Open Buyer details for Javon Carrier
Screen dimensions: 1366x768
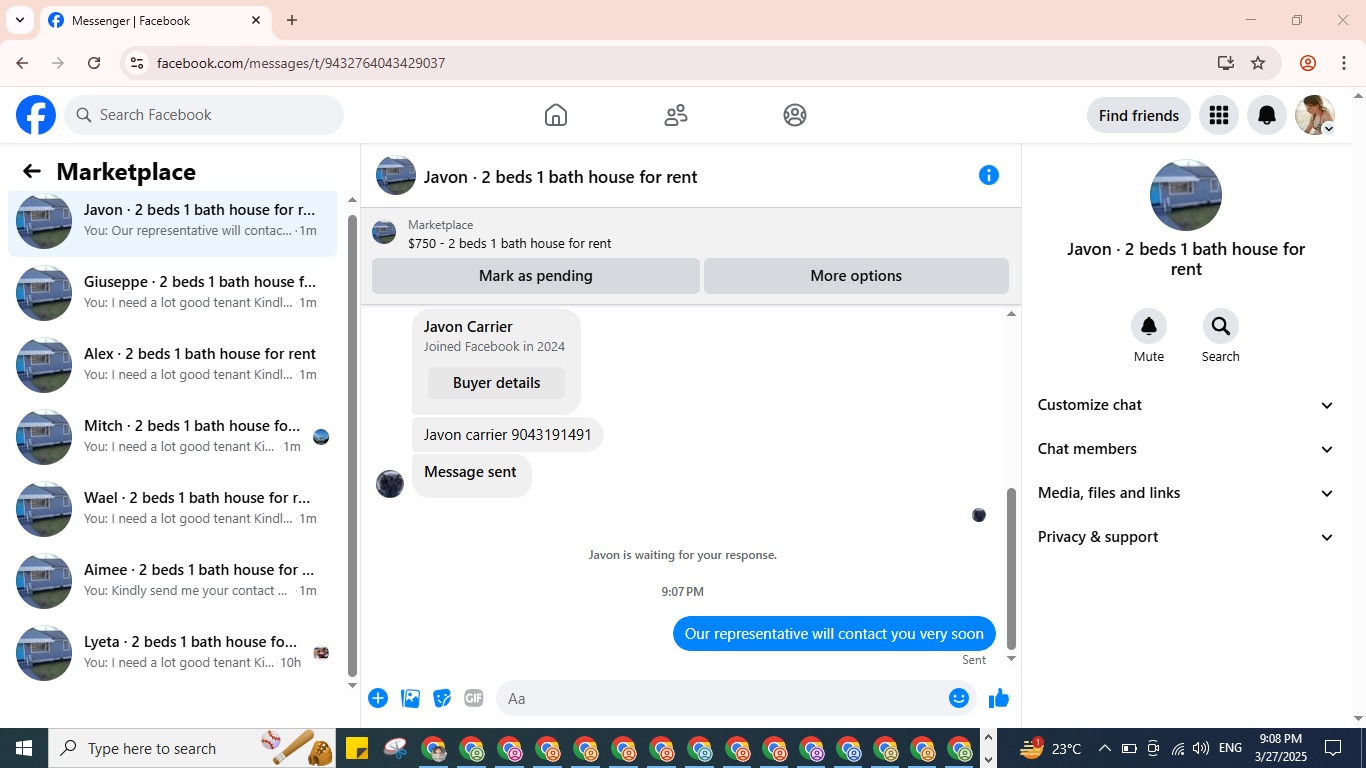pyautogui.click(x=496, y=383)
